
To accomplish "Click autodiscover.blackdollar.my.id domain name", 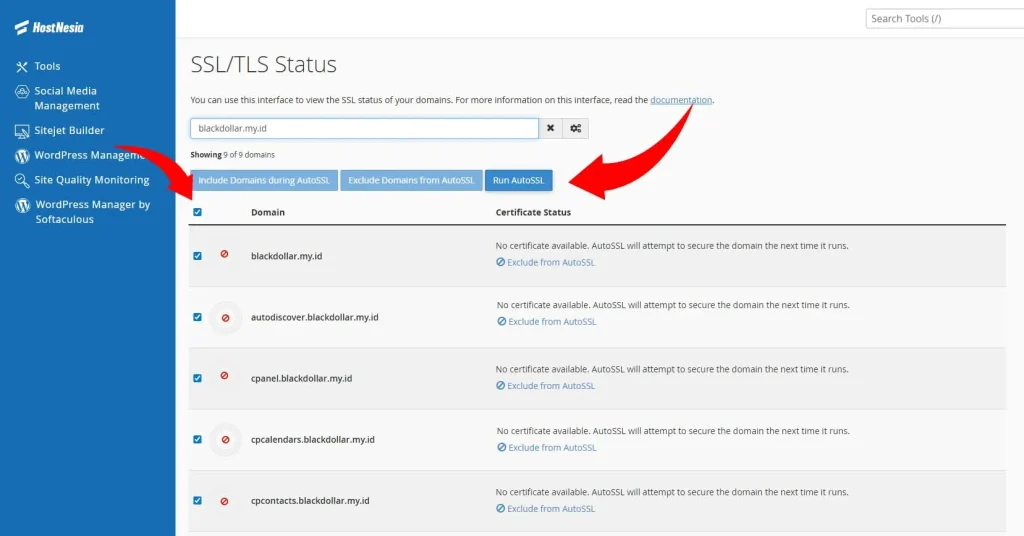I will pyautogui.click(x=315, y=317).
